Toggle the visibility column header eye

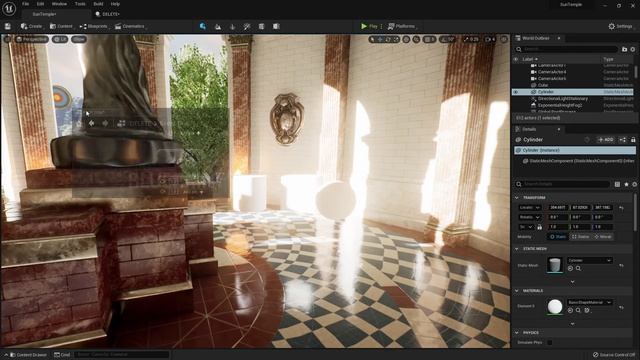(516, 59)
